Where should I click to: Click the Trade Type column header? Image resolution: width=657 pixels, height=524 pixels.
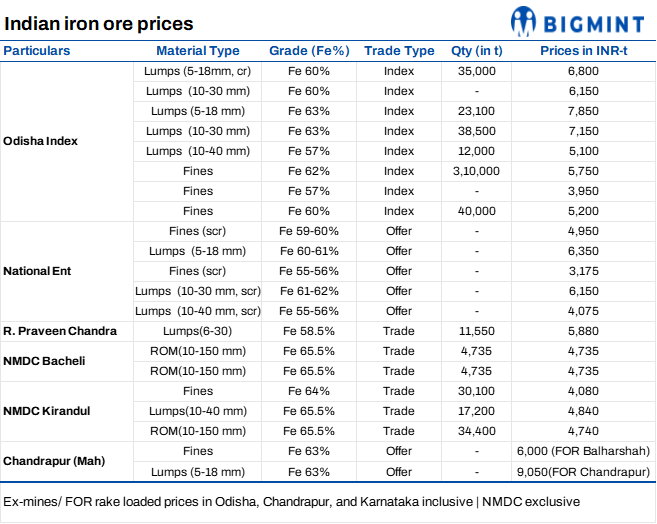pyautogui.click(x=399, y=51)
